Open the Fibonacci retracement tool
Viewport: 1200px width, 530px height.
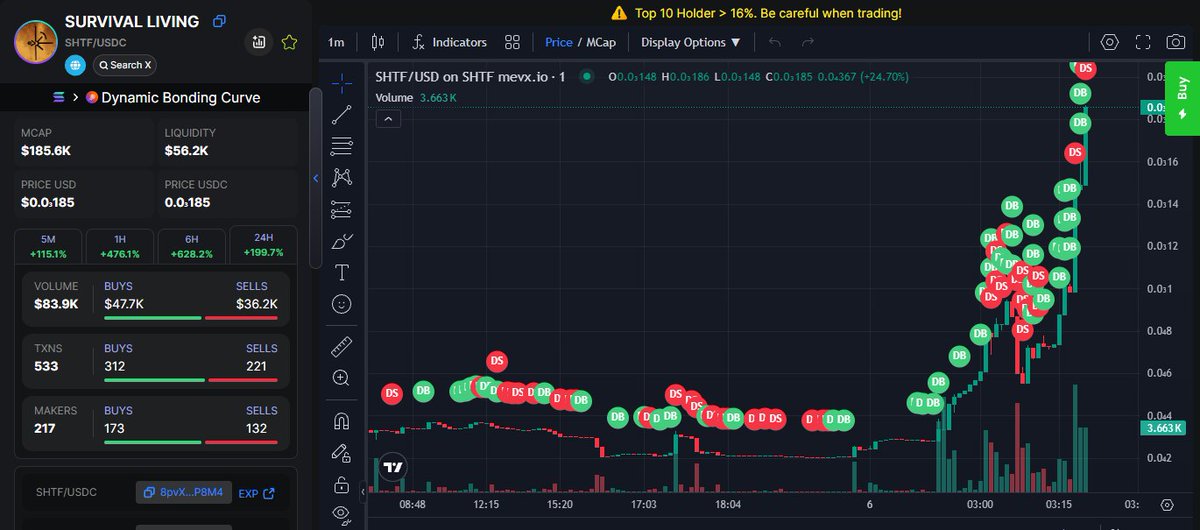click(342, 145)
